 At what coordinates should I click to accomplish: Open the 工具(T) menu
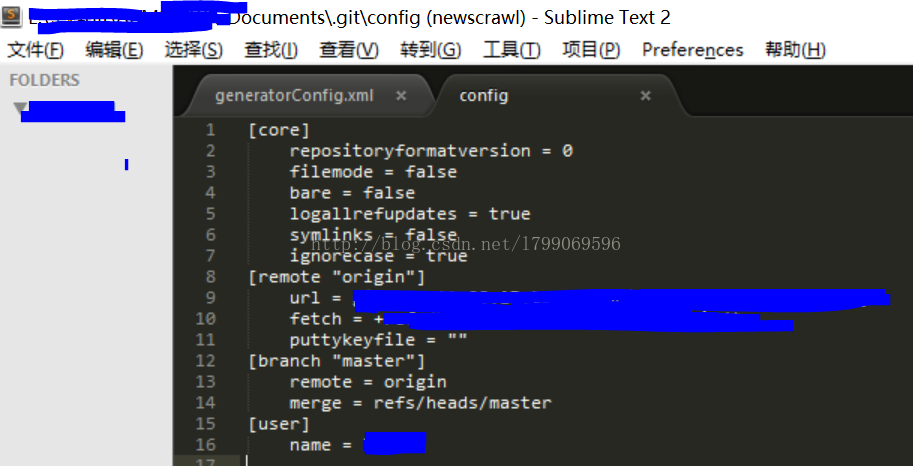point(511,50)
